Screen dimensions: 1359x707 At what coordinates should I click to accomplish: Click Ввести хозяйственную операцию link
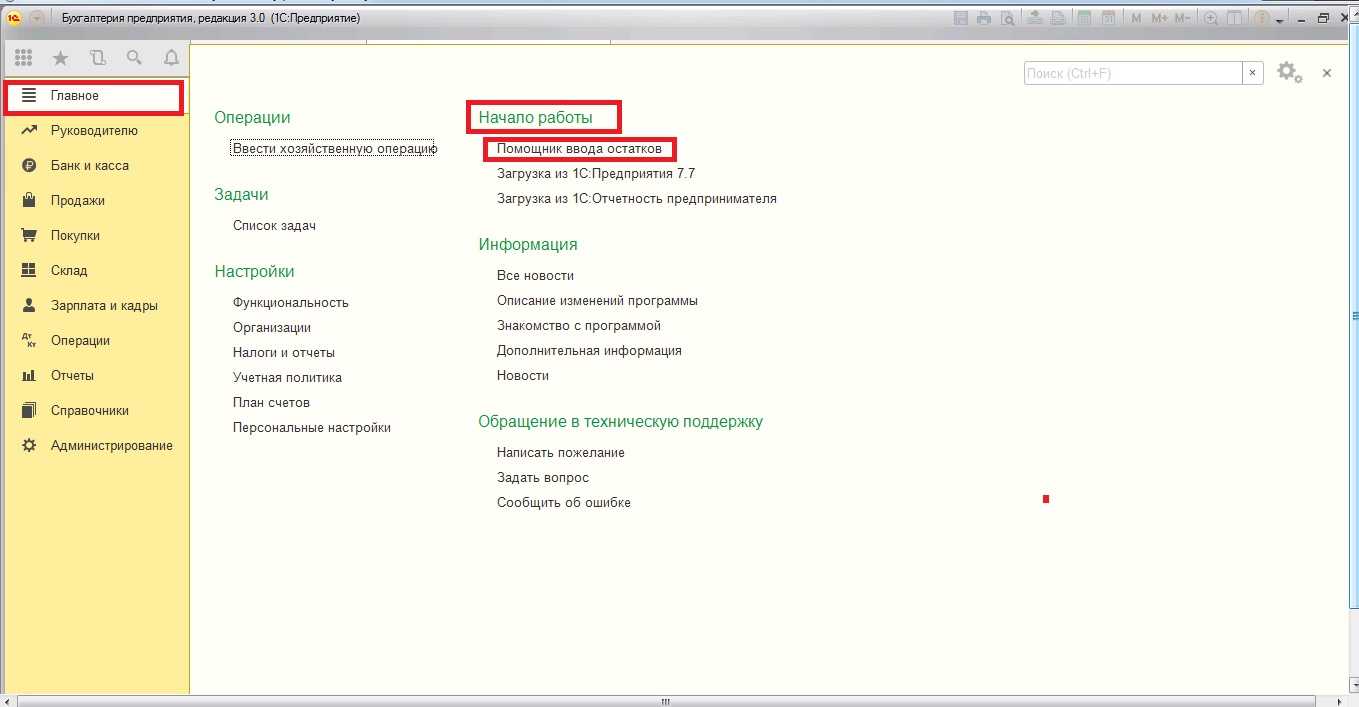[x=334, y=149]
